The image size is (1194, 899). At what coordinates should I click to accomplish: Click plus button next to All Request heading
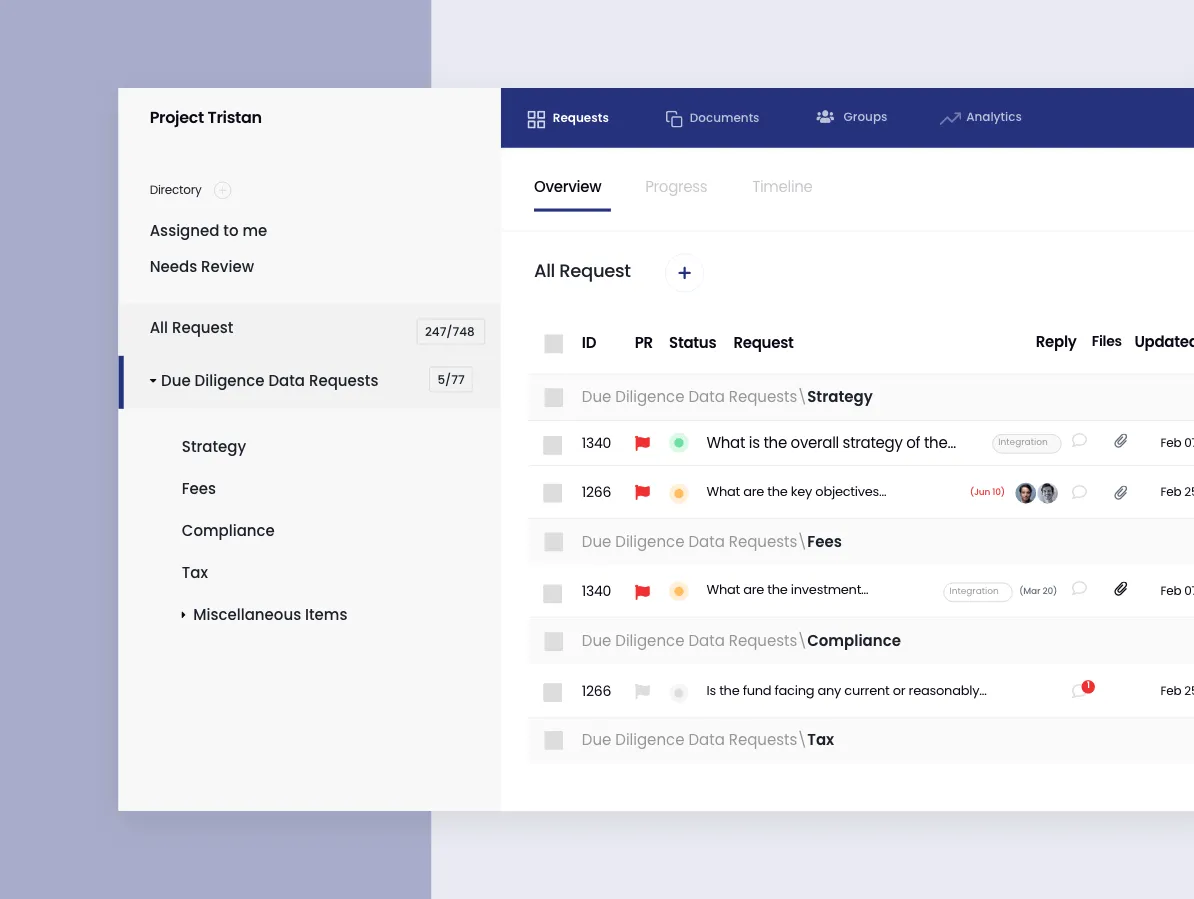[x=684, y=273]
